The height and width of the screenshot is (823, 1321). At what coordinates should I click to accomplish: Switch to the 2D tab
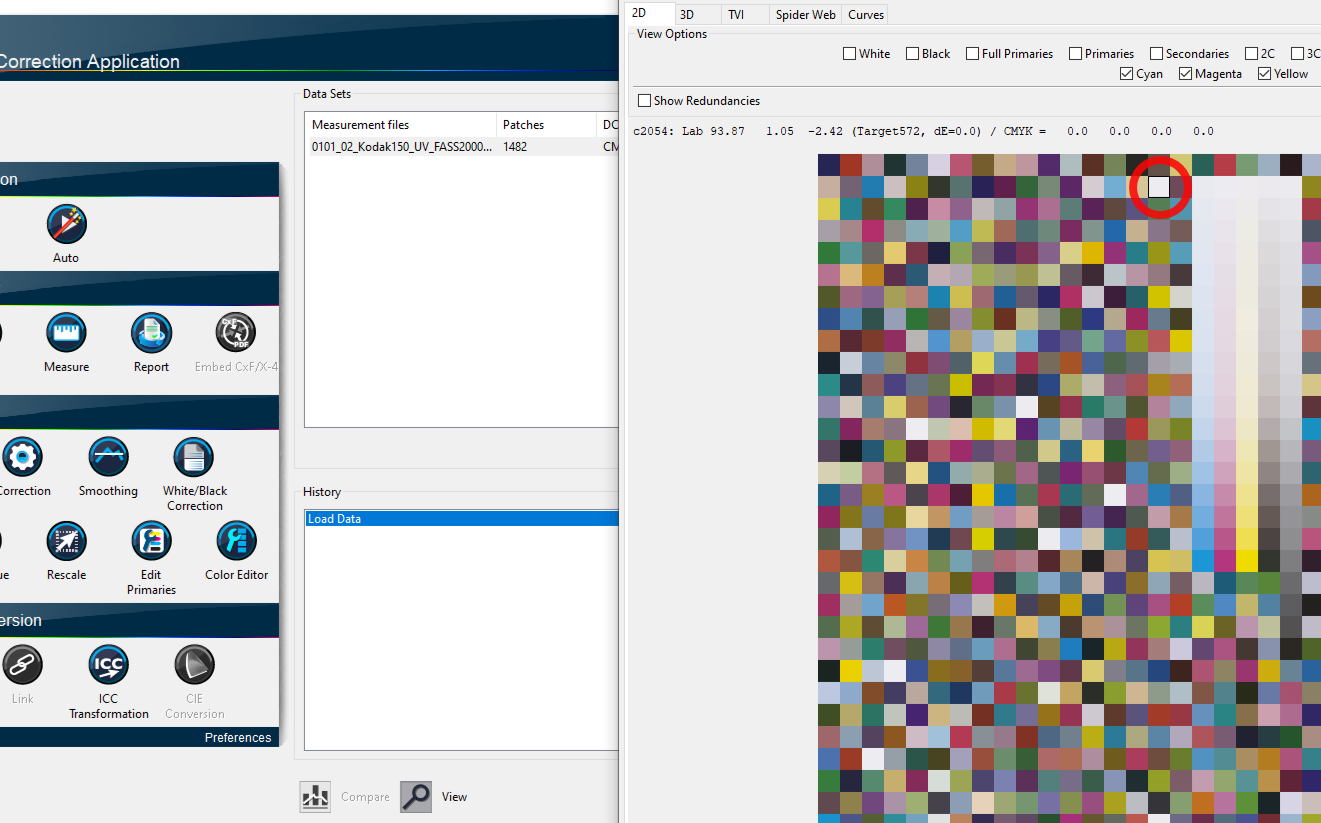(648, 14)
